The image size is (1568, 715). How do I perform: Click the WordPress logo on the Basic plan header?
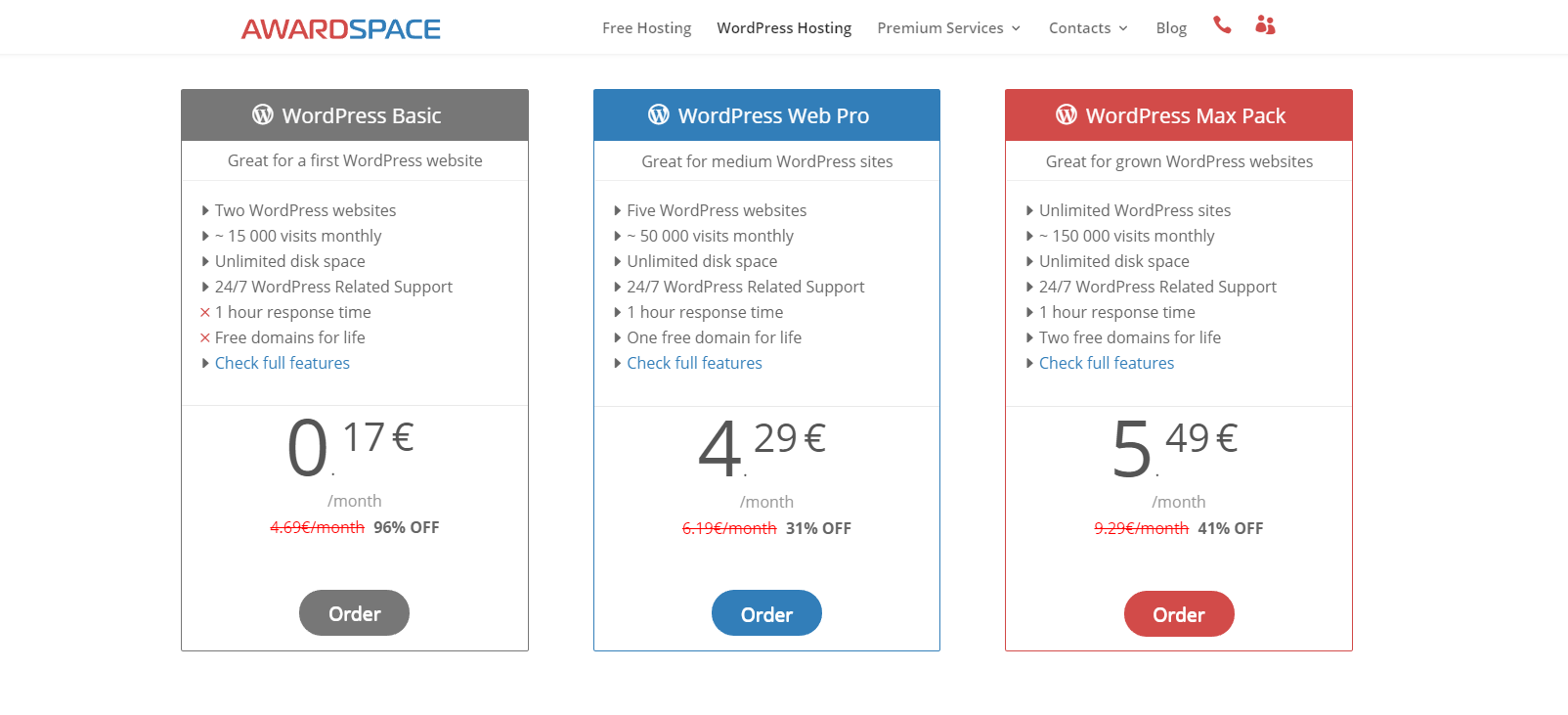point(263,114)
